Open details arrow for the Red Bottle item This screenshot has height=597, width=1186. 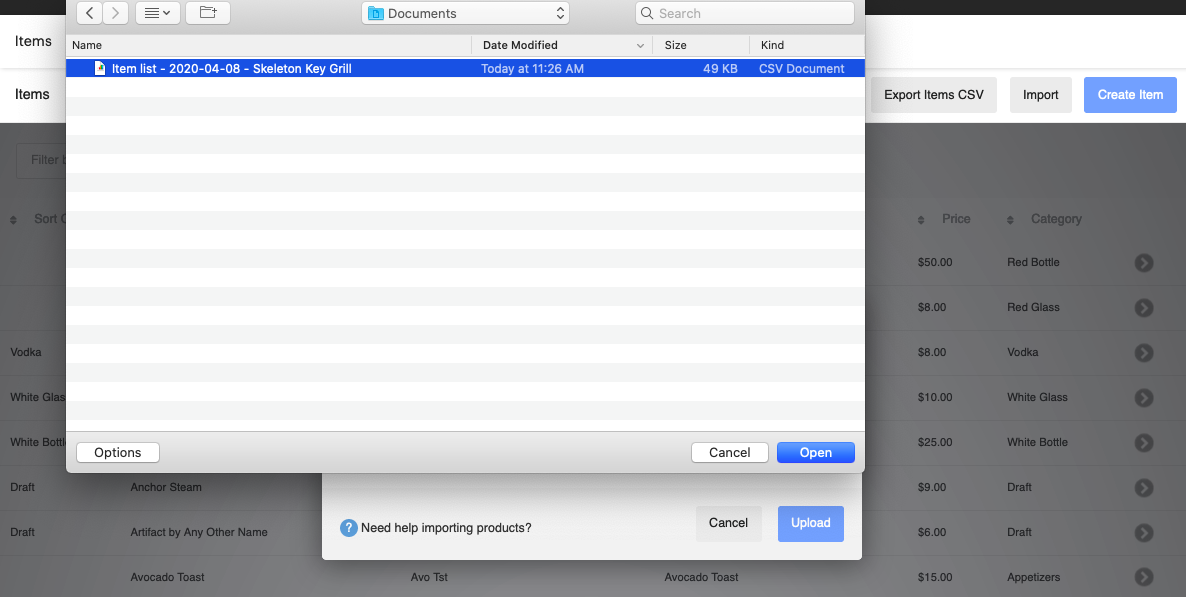click(1143, 262)
